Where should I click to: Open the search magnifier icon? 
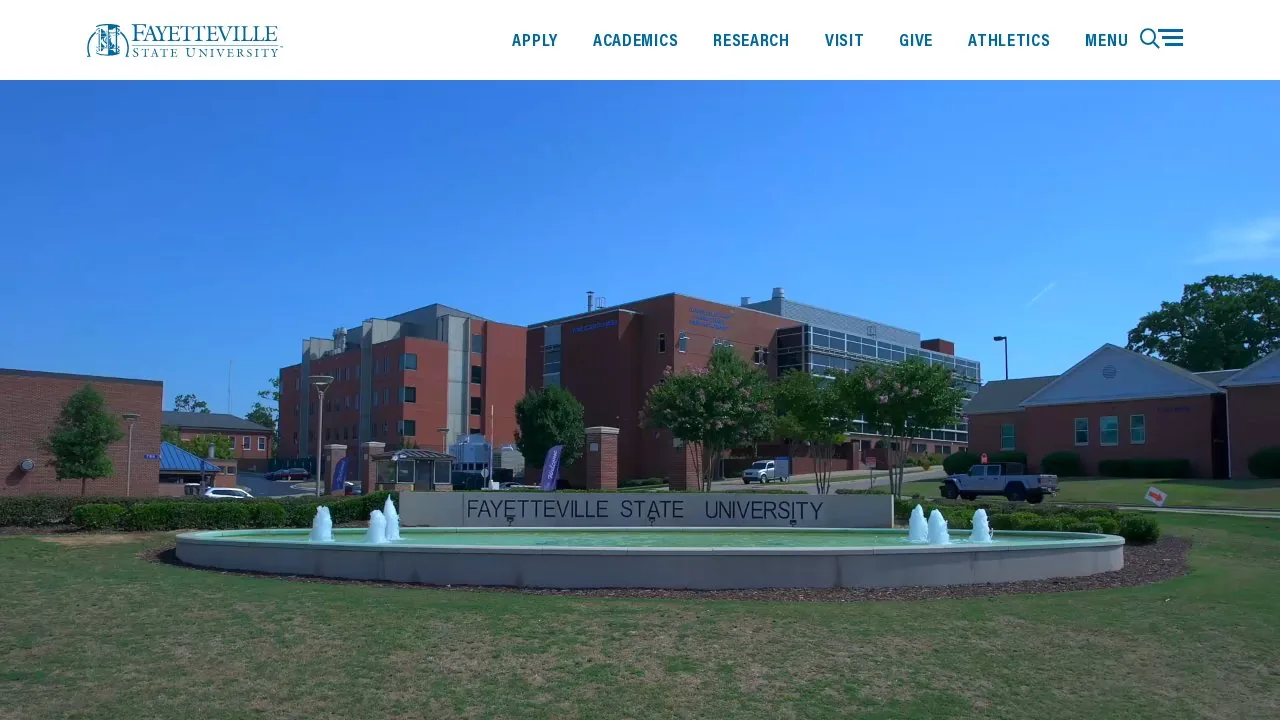[x=1149, y=39]
